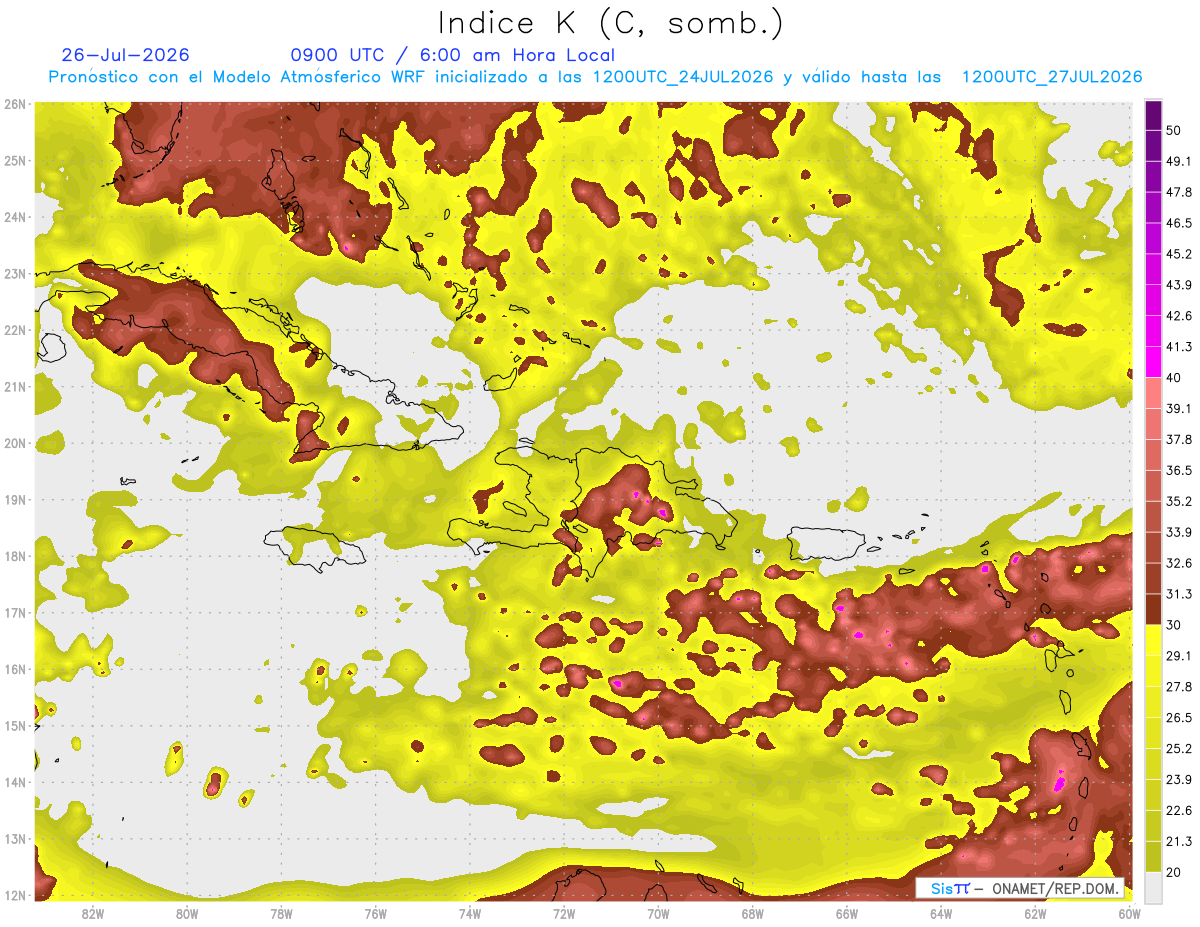
Task: Click the colorbar label '39.1'
Action: 1179,408
